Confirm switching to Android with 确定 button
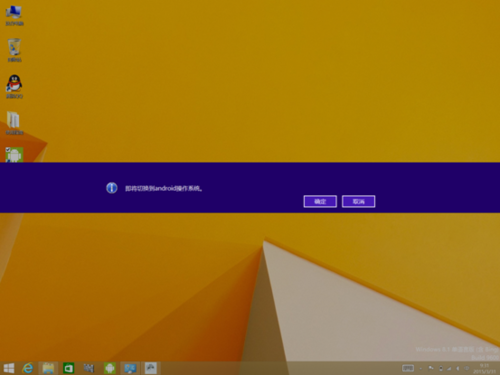The height and width of the screenshot is (375, 500). tap(320, 201)
